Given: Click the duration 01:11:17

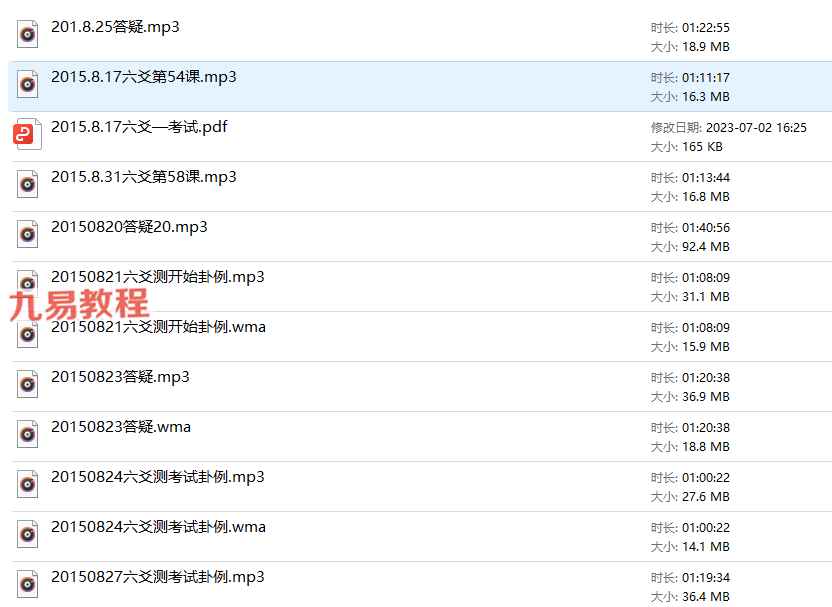Looking at the screenshot, I should coord(706,77).
